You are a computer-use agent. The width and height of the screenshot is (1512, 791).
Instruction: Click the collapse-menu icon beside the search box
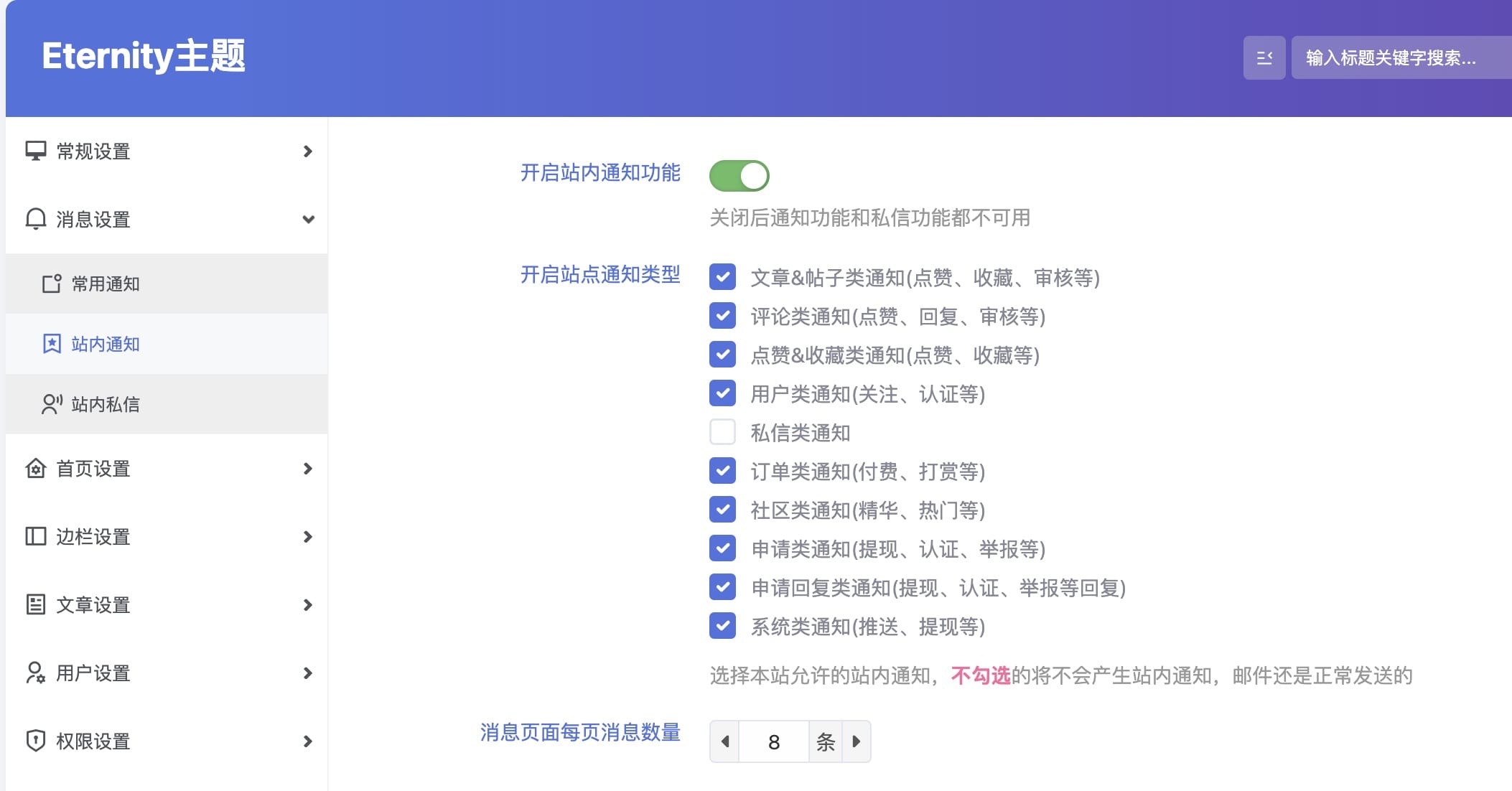click(x=1264, y=57)
